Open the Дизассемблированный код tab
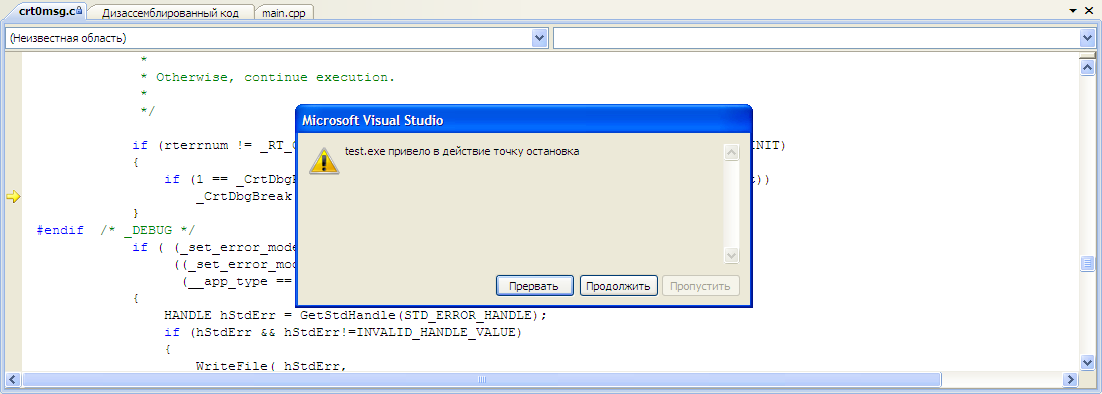Screen dimensions: 1102x394 (x=170, y=13)
